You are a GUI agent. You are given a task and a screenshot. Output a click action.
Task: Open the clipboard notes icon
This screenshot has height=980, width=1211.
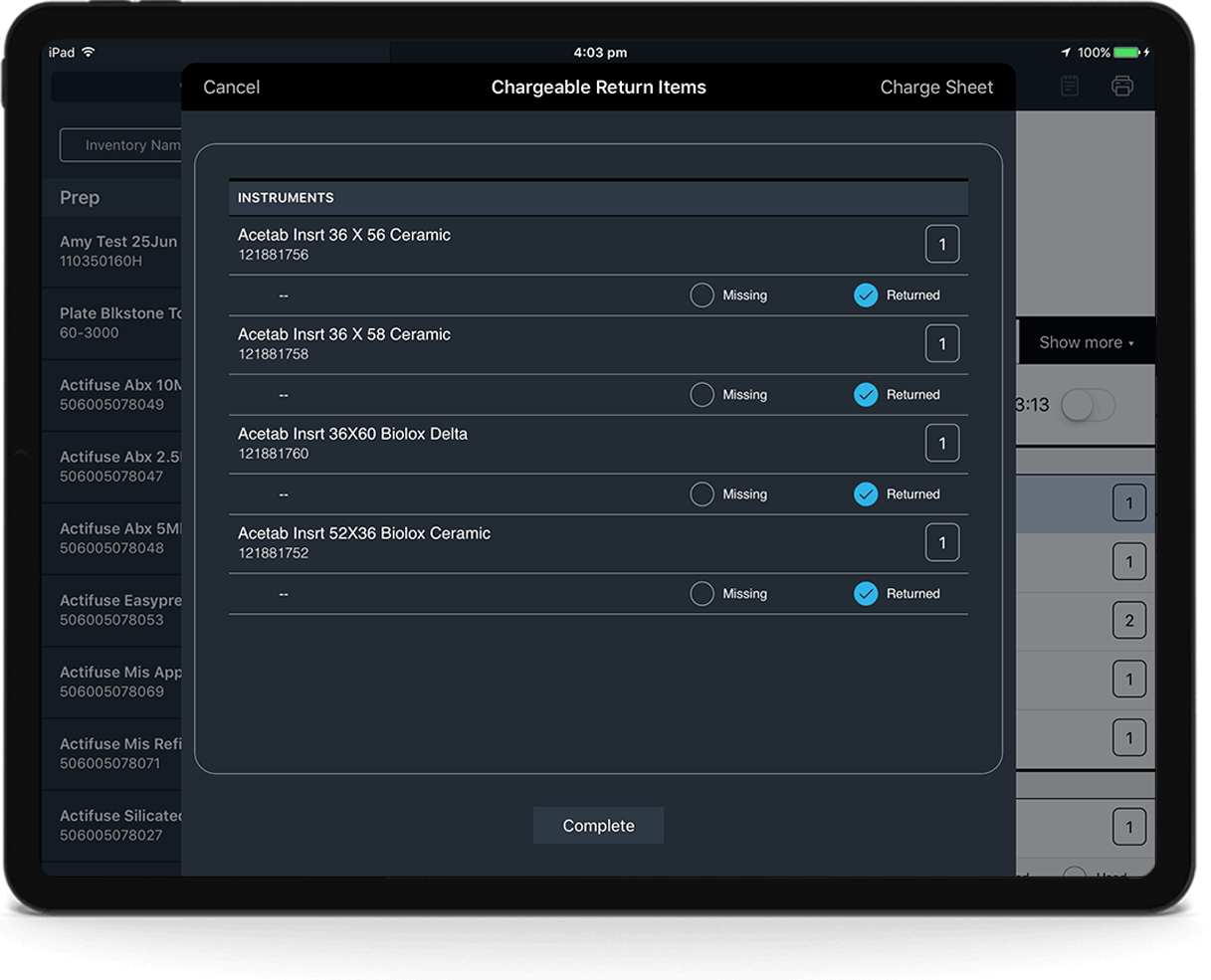click(1070, 87)
